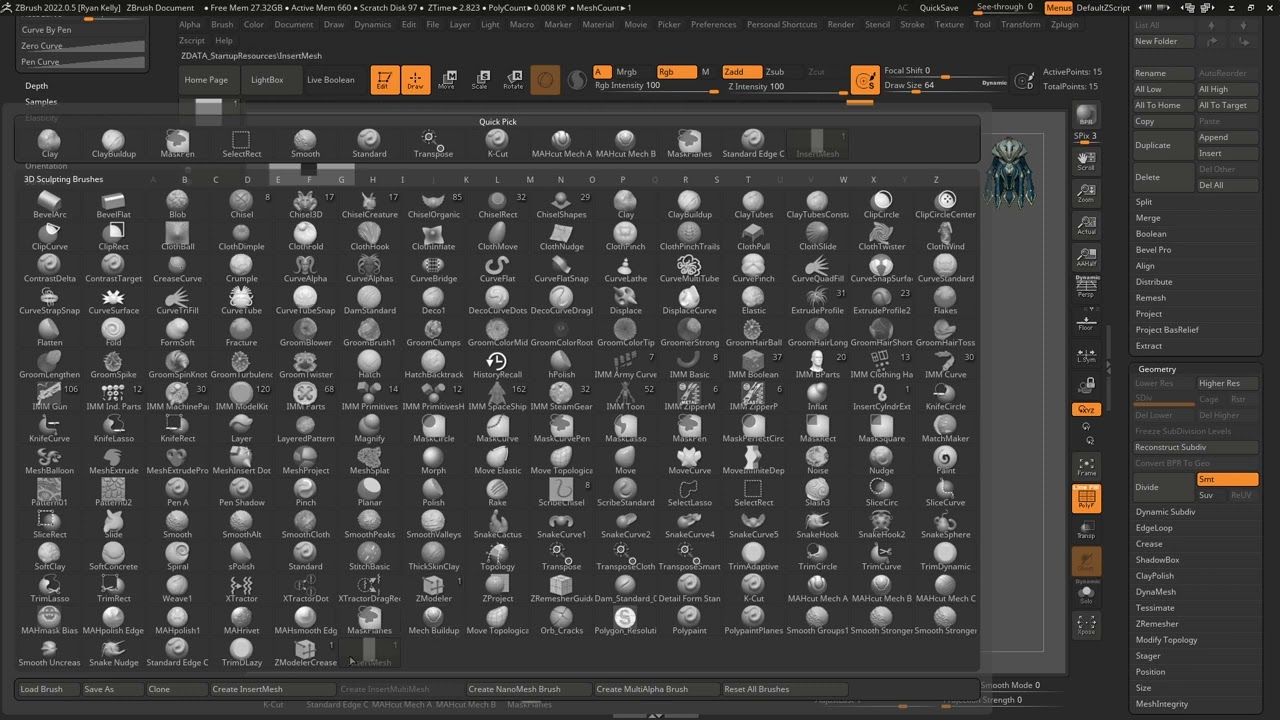The width and height of the screenshot is (1280, 720).
Task: Select the Standard brush in Quick Pick
Action: [369, 144]
